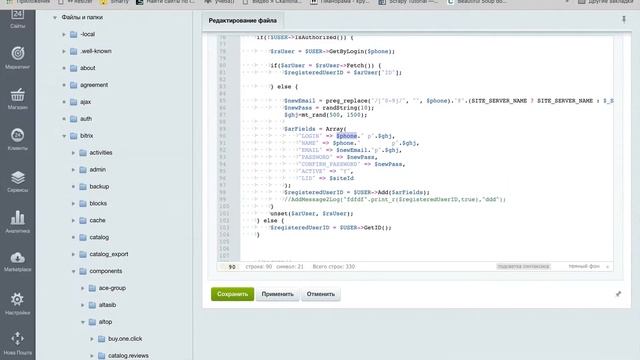640x360 pixels.
Task: Select the ace-group folder label
Action: [112, 288]
